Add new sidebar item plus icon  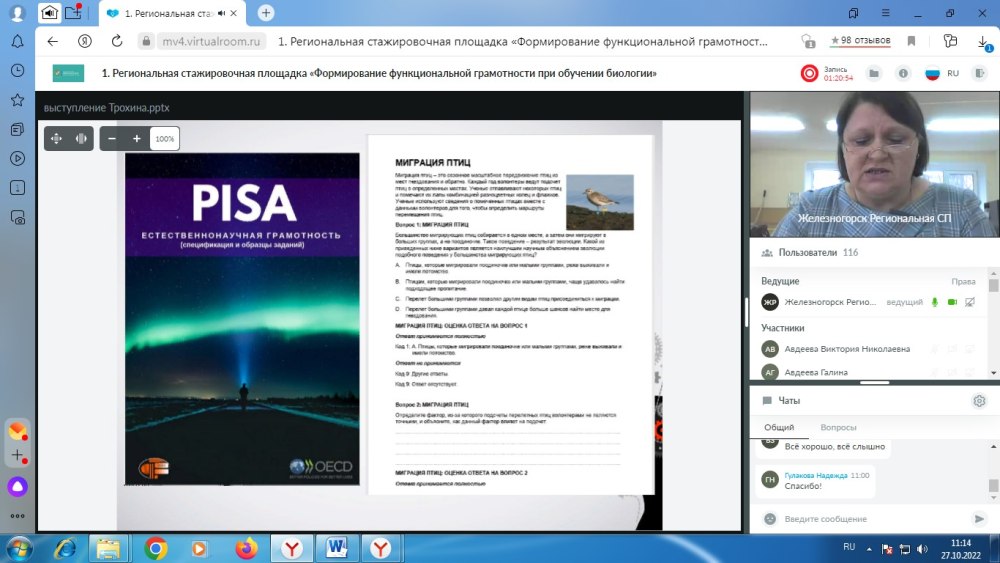17,456
